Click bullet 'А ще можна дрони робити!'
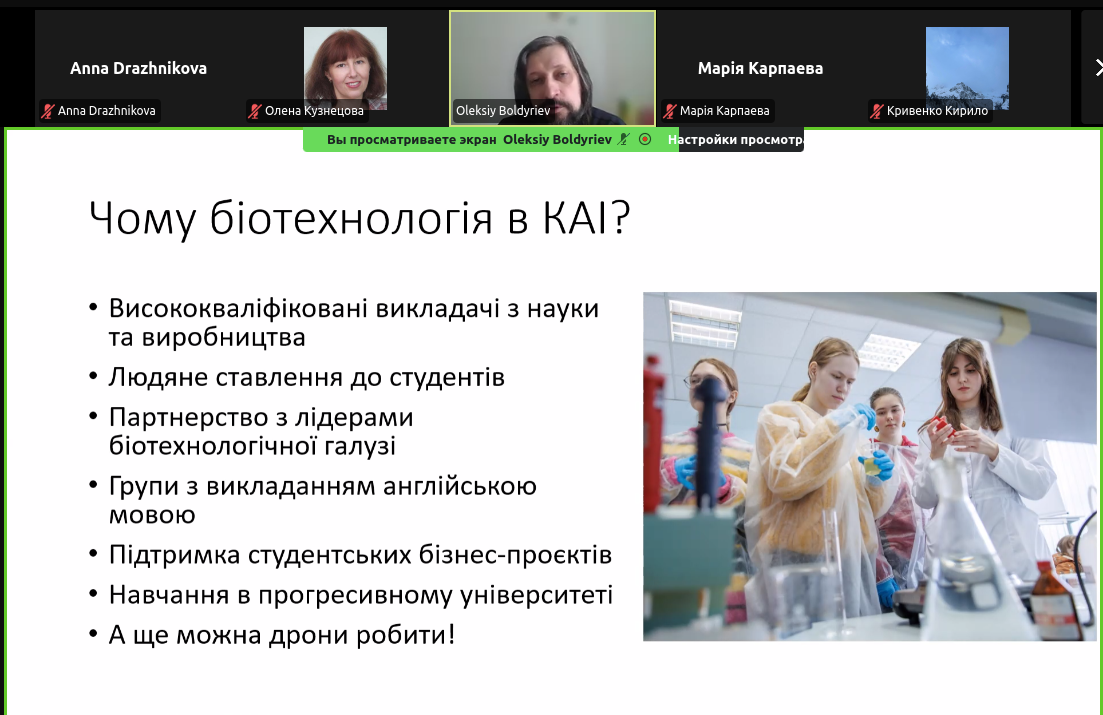 pos(282,635)
